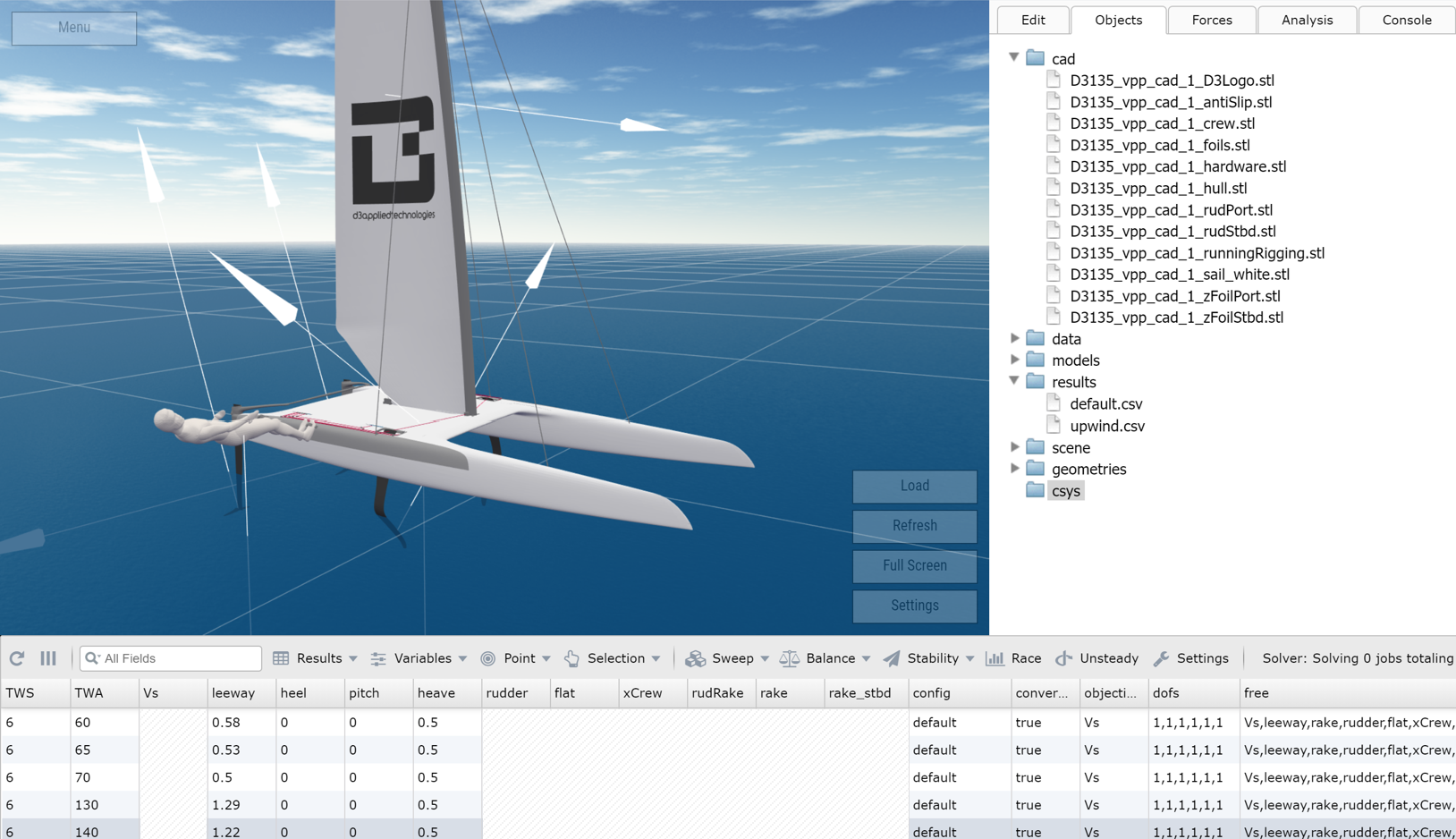The image size is (1456, 839).
Task: Select the csys folder icon
Action: [1035, 490]
